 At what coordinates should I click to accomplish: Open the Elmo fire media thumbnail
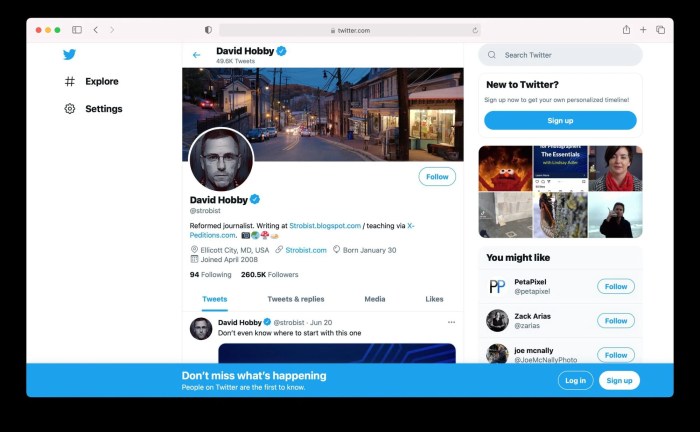[x=505, y=169]
